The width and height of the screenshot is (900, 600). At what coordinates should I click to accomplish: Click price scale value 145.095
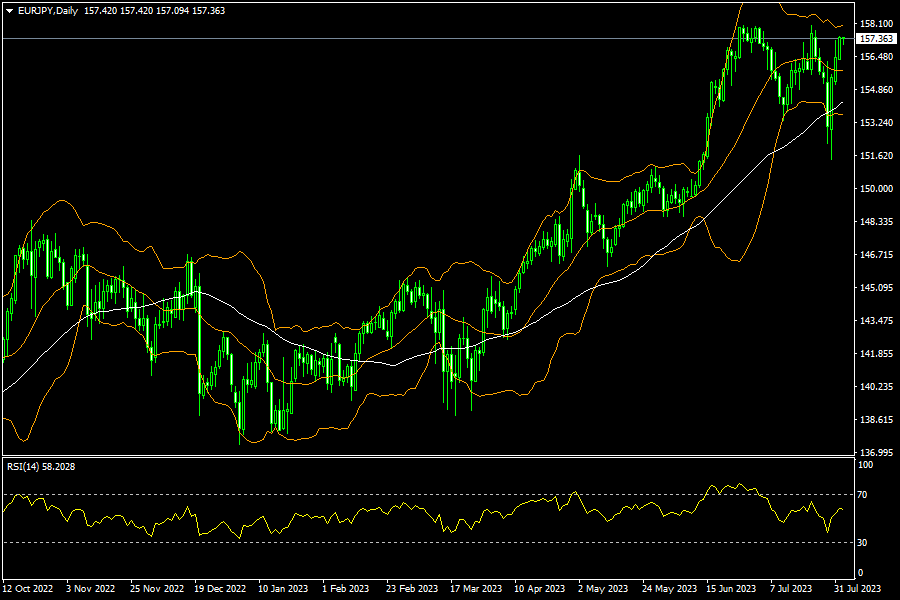click(x=876, y=288)
